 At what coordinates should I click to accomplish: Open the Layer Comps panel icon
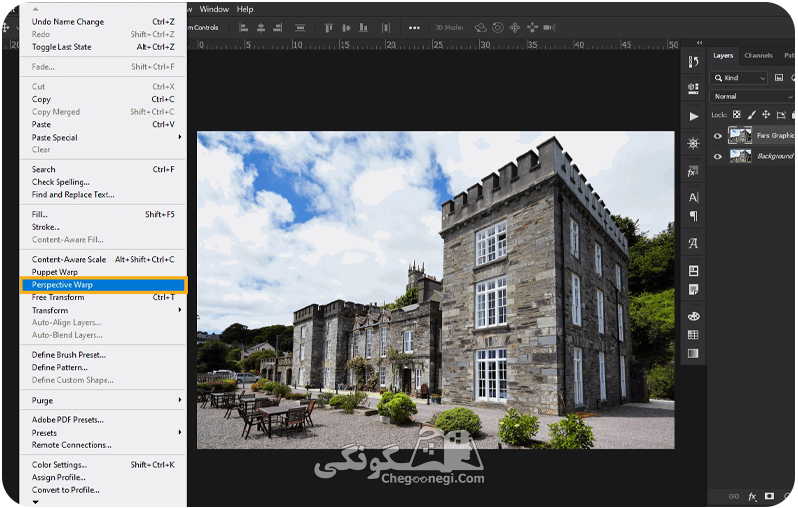pyautogui.click(x=693, y=271)
